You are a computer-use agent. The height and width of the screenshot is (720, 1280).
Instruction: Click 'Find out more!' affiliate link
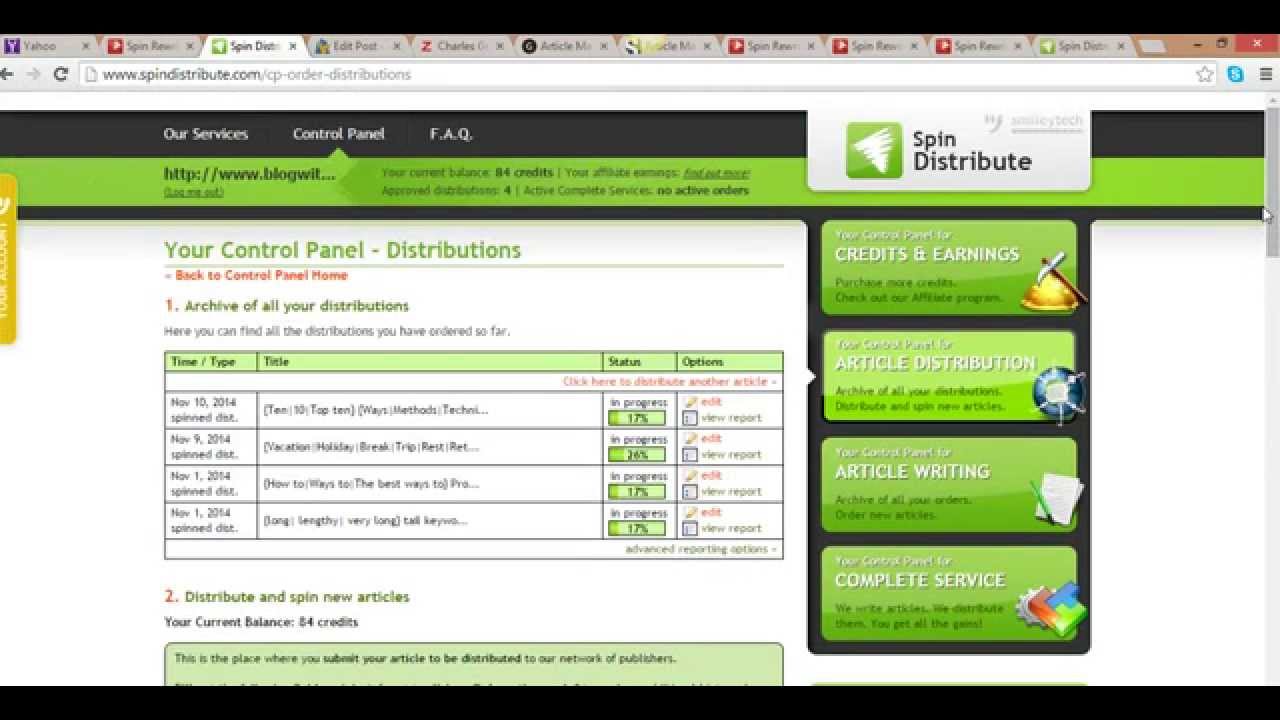(x=716, y=173)
